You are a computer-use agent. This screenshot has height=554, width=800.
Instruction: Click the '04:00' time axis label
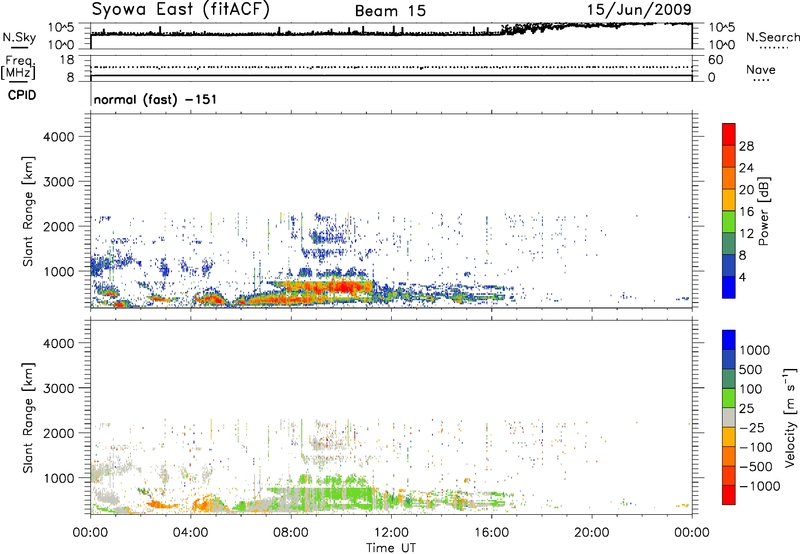tap(190, 533)
